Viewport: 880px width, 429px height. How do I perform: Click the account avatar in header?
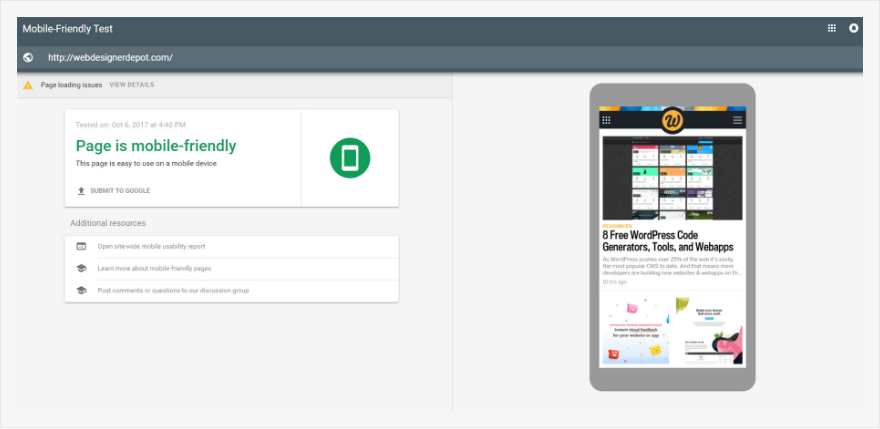click(x=854, y=28)
